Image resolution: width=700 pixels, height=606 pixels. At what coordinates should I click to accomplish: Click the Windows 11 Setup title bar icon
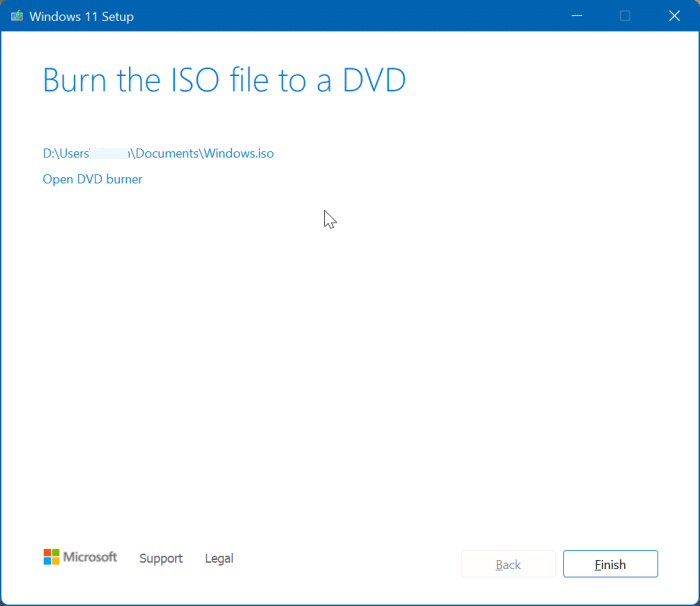17,17
